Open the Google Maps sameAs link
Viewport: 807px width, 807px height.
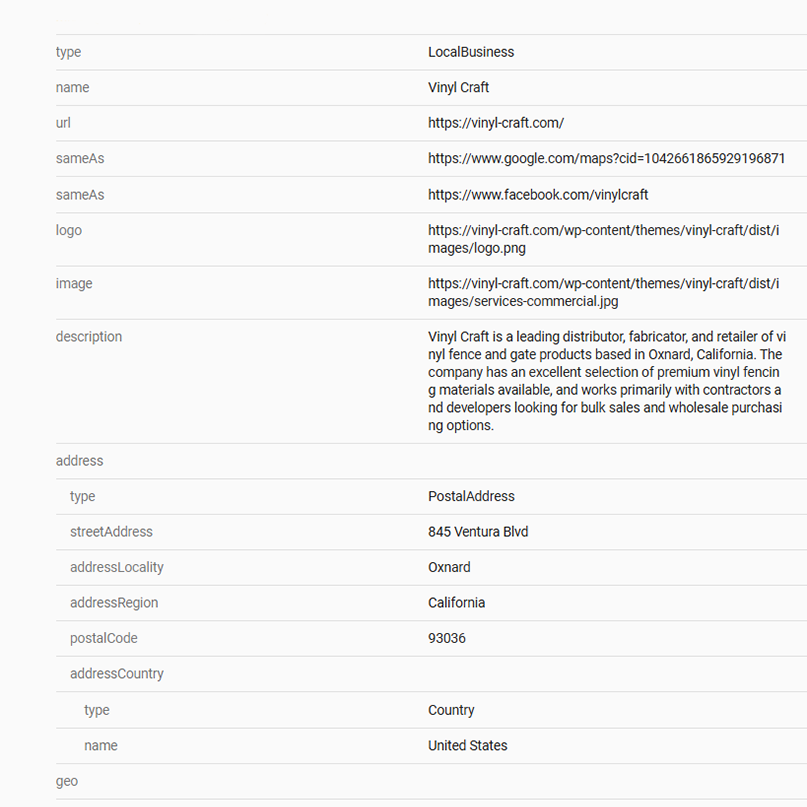pyautogui.click(x=606, y=159)
